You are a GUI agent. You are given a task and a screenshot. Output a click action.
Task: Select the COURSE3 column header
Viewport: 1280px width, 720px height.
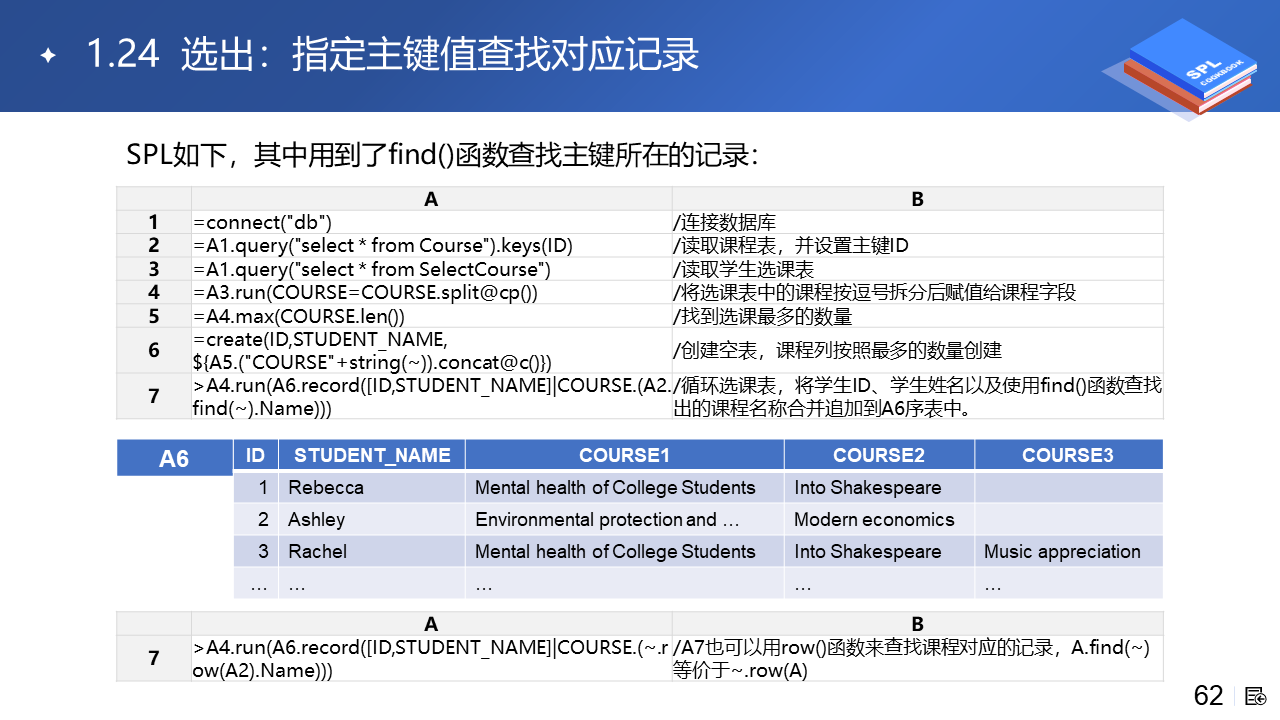(x=1067, y=455)
